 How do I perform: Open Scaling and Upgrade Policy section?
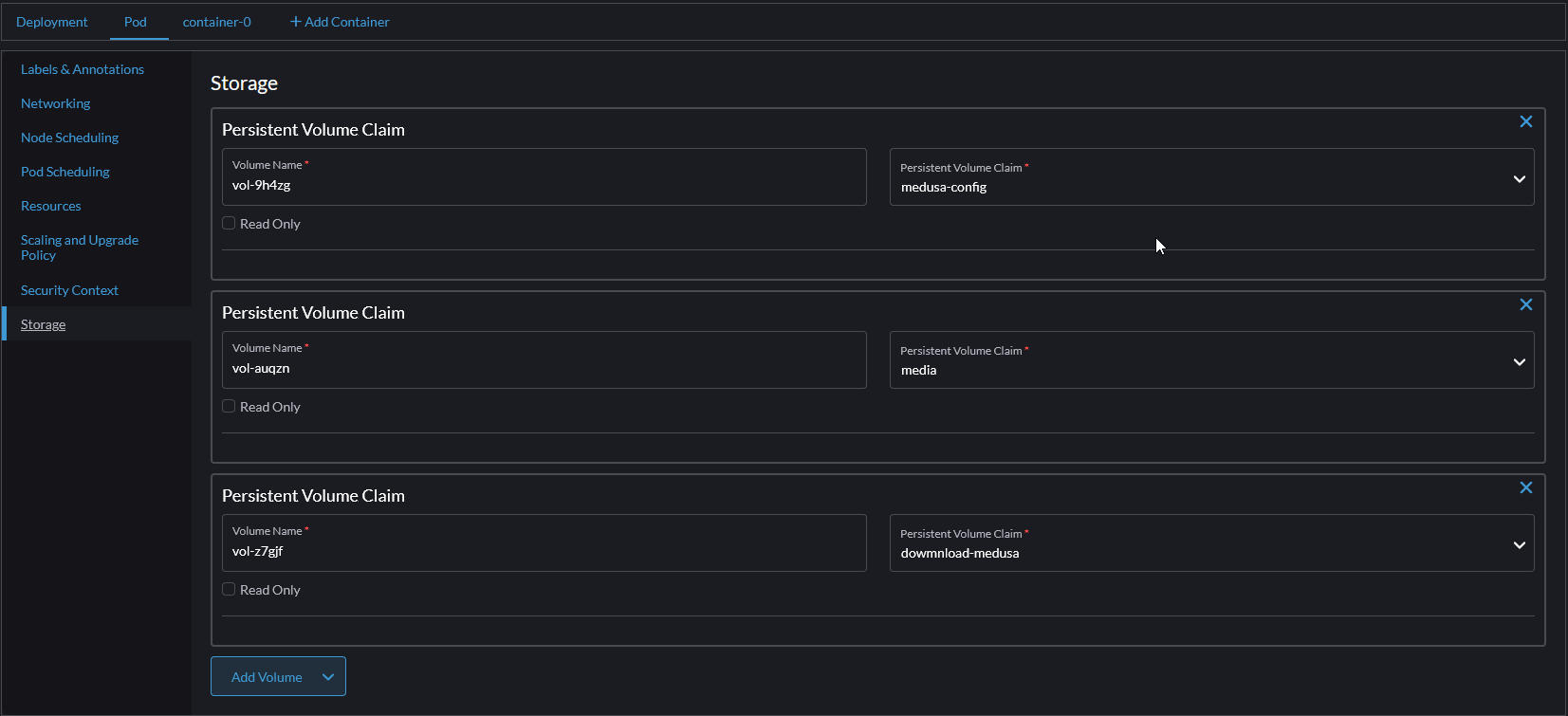click(80, 248)
